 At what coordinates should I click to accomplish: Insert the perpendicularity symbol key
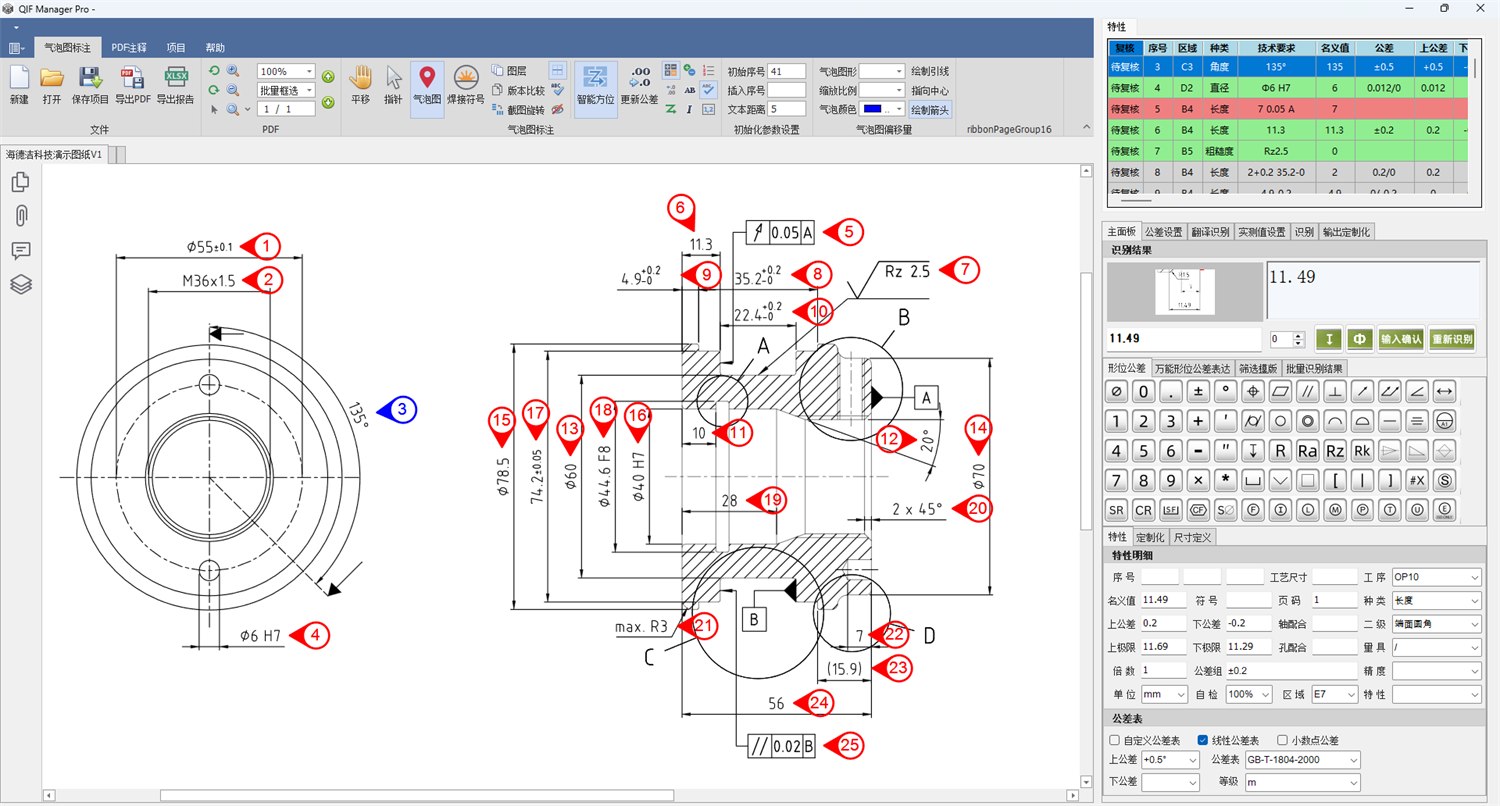(x=1334, y=391)
